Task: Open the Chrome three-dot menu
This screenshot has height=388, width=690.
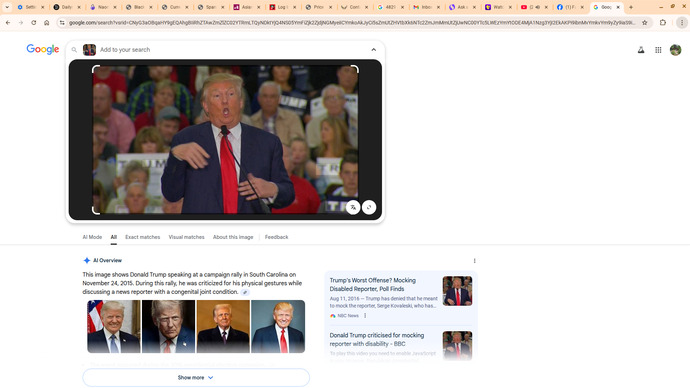Action: pos(682,22)
